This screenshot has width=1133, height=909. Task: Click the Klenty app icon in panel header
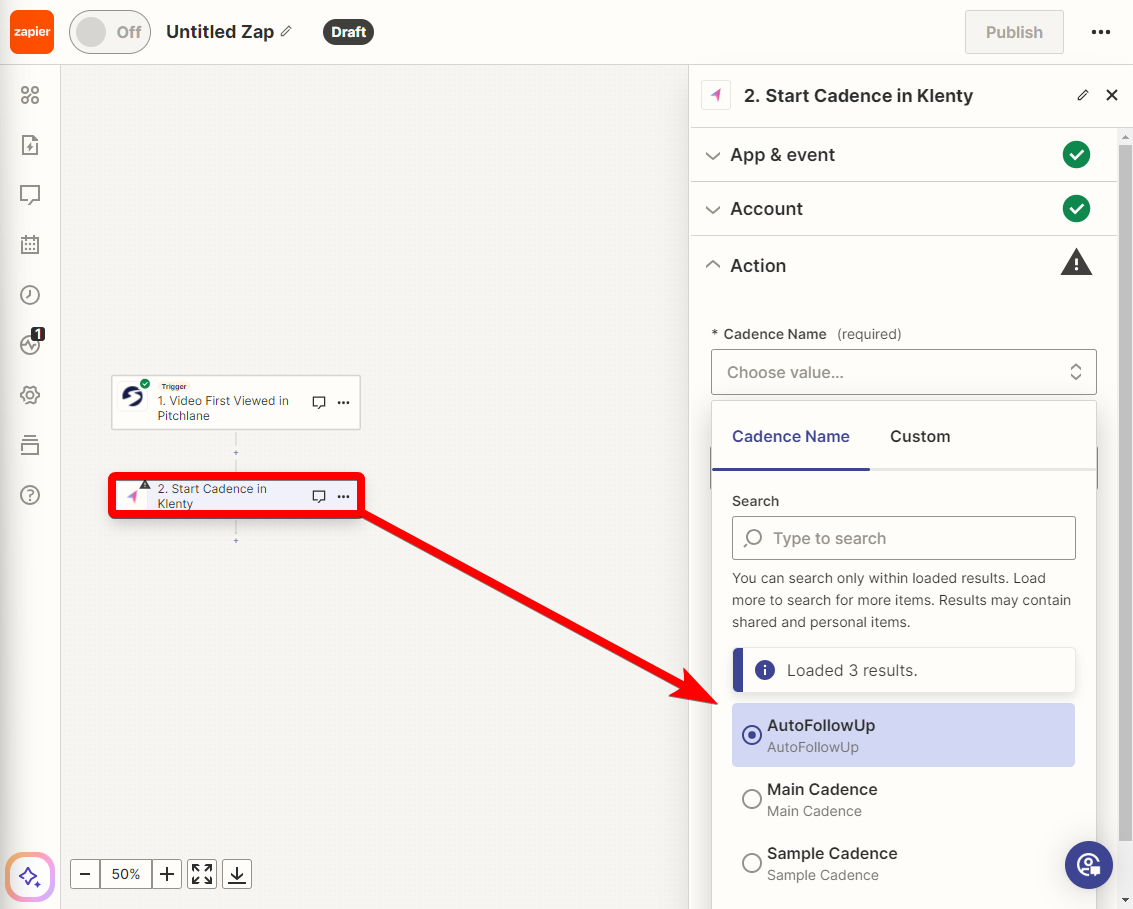pyautogui.click(x=716, y=95)
